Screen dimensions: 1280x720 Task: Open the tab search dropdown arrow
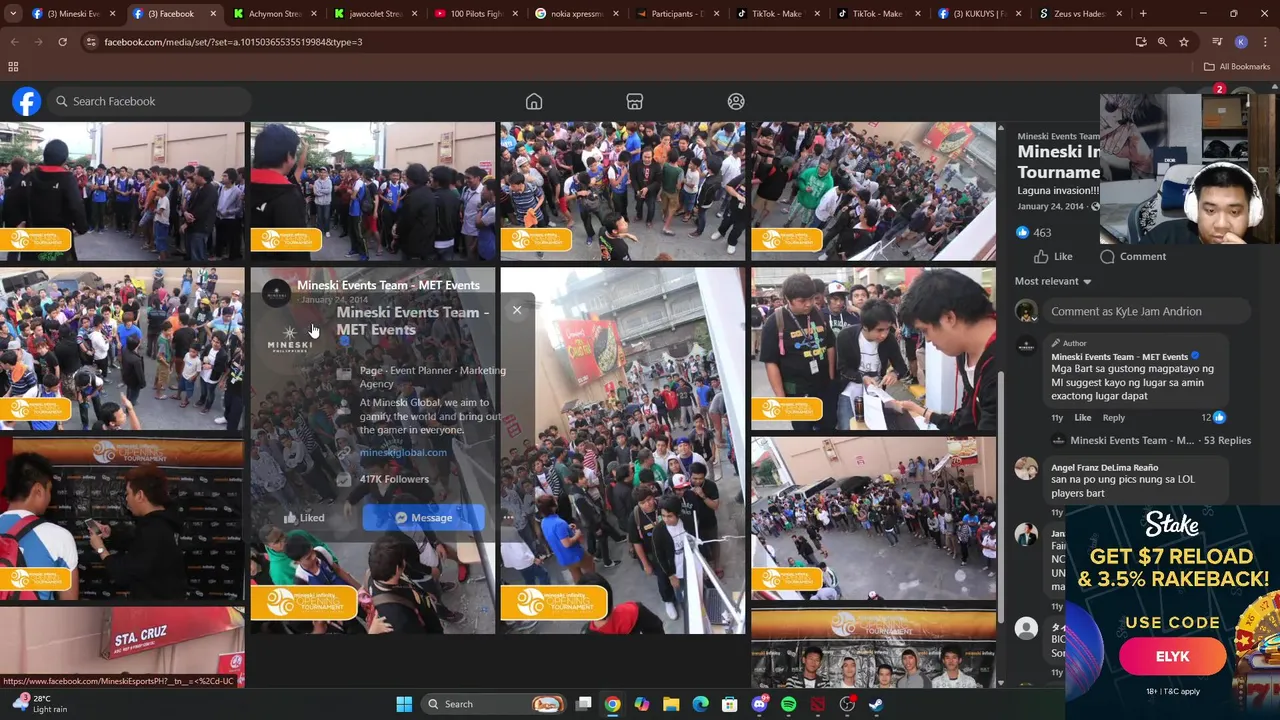click(x=12, y=14)
